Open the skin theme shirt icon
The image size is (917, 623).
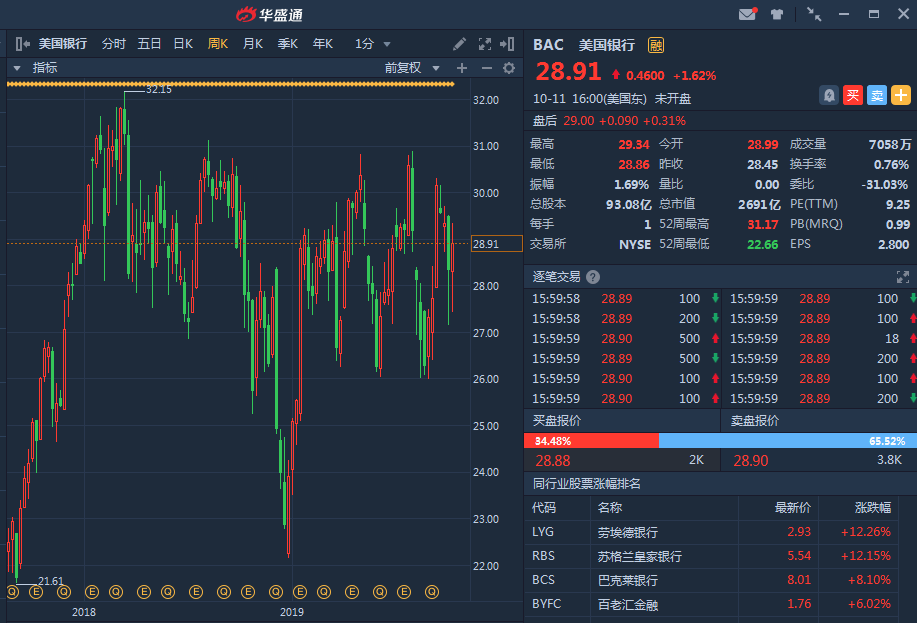click(x=777, y=14)
